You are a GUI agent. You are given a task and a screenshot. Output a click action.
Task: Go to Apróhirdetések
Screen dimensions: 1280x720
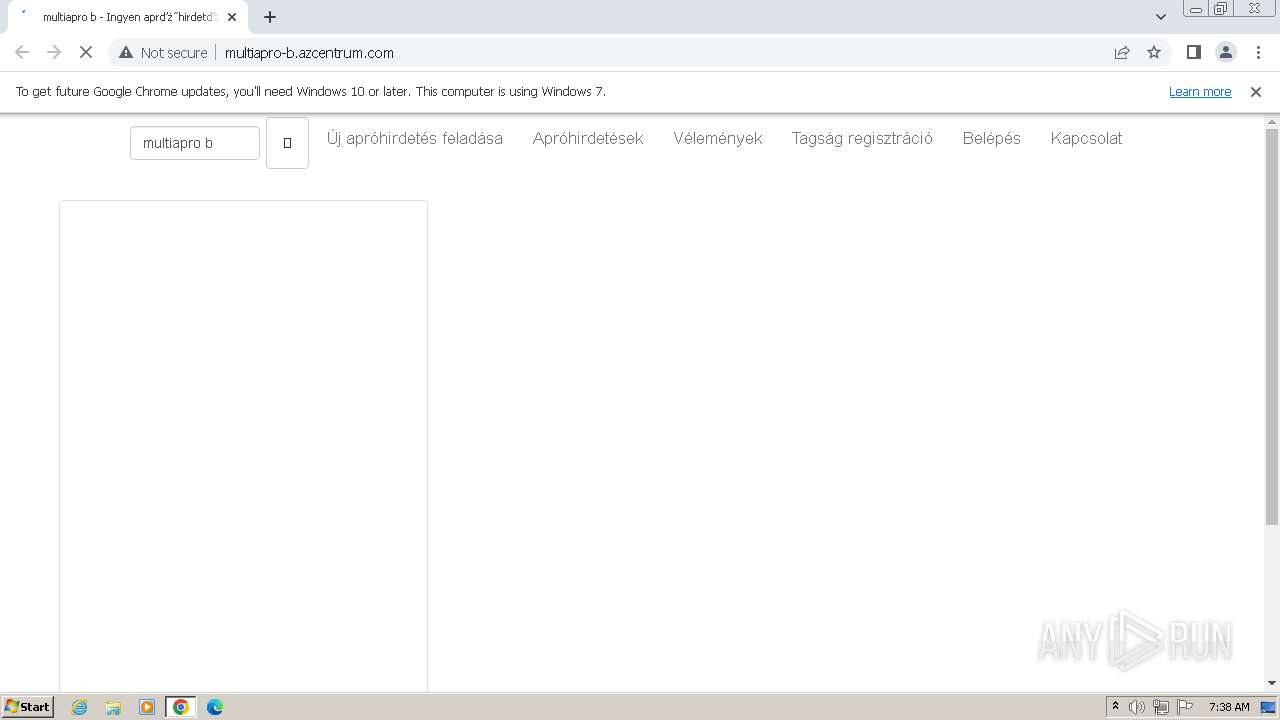click(588, 138)
